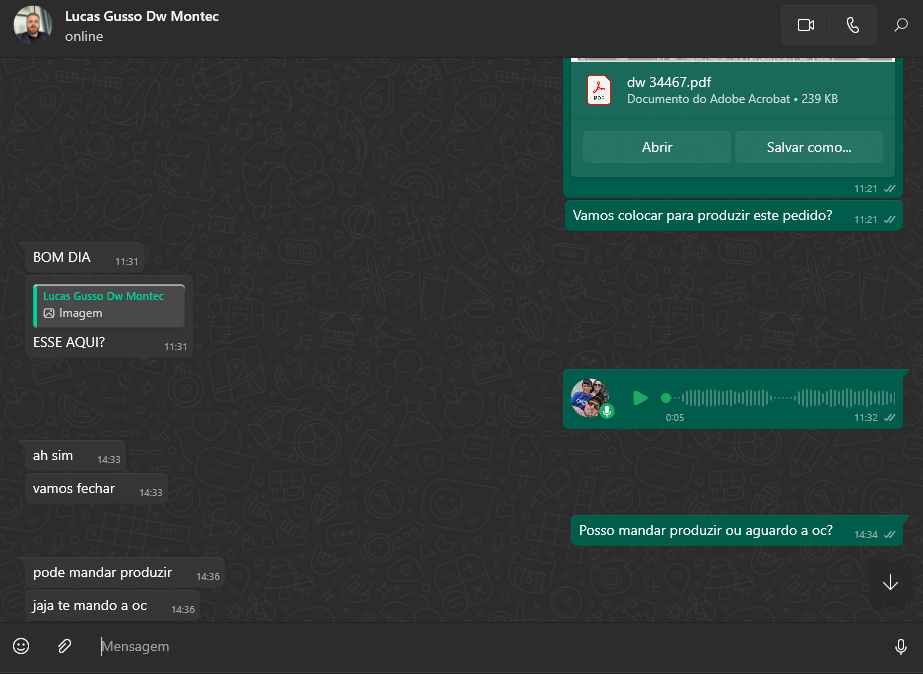Open the emoji picker
Image resolution: width=923 pixels, height=674 pixels.
[x=21, y=646]
